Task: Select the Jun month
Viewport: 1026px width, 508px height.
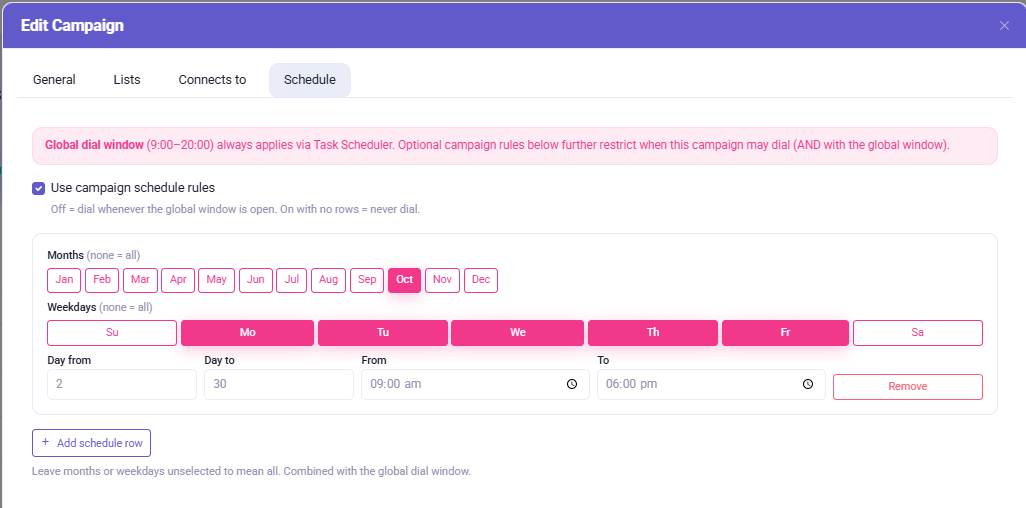Action: coord(256,280)
